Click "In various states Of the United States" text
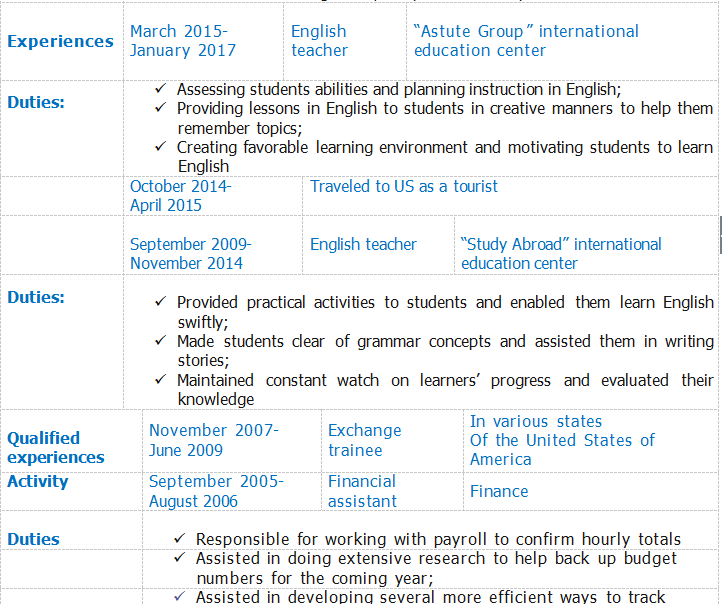This screenshot has width=722, height=604. pyautogui.click(x=562, y=440)
